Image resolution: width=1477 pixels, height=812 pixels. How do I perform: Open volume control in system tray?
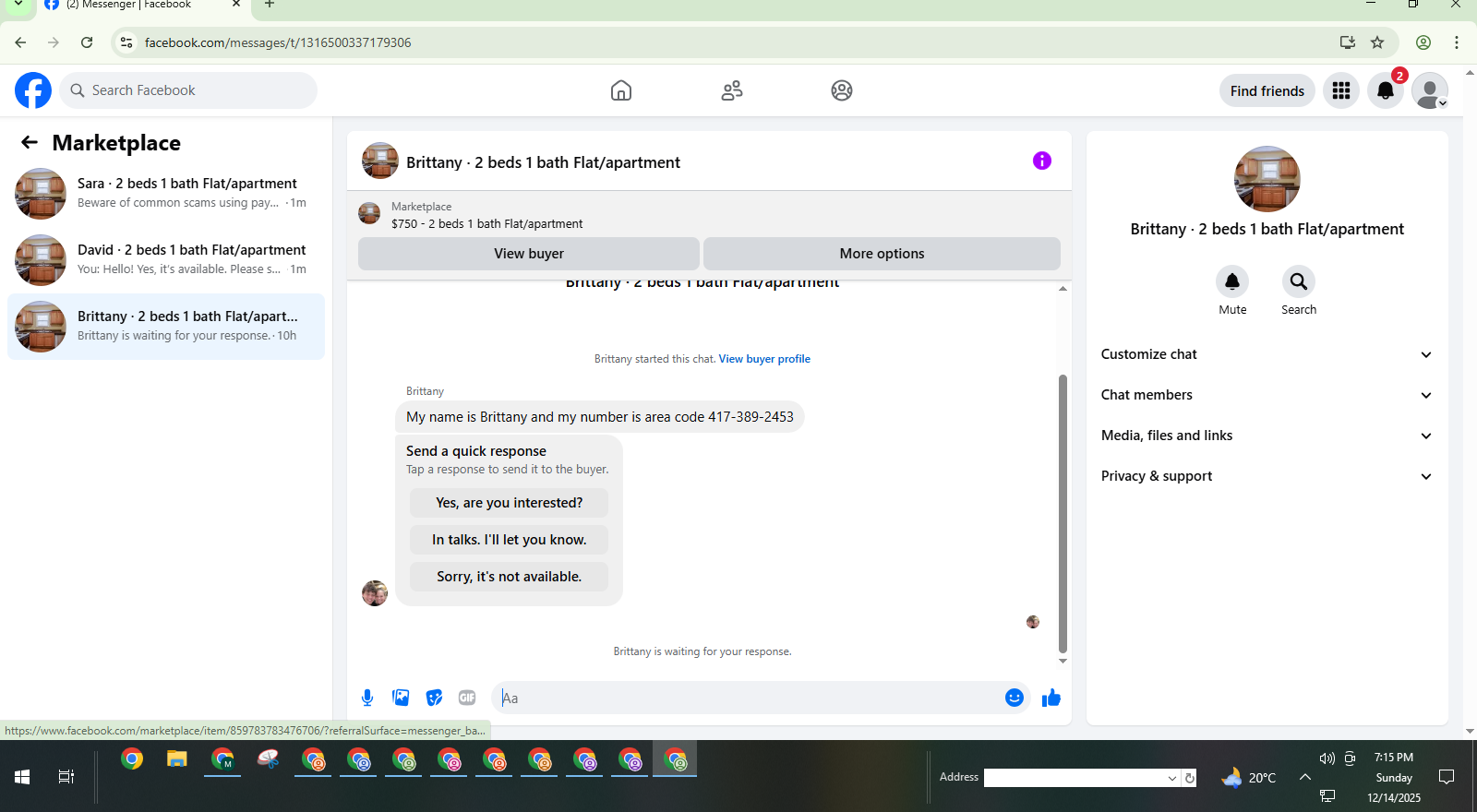point(1327,758)
